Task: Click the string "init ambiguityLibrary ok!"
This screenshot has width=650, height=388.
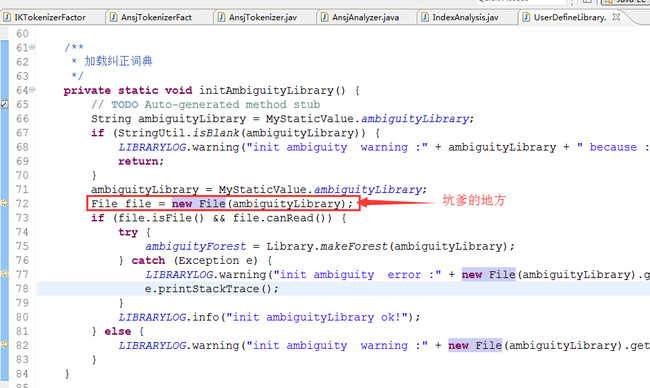Action: [x=317, y=317]
